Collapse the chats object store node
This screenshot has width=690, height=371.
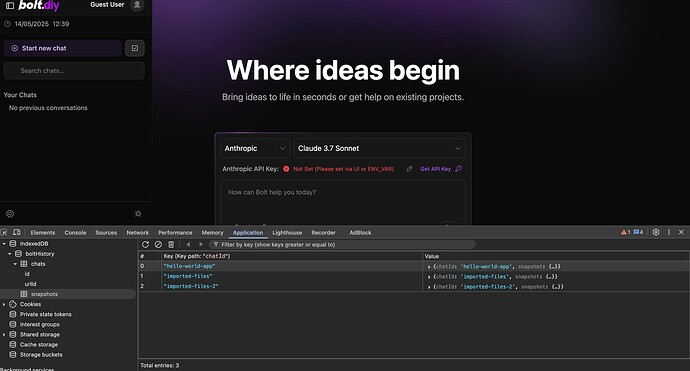pyautogui.click(x=15, y=264)
